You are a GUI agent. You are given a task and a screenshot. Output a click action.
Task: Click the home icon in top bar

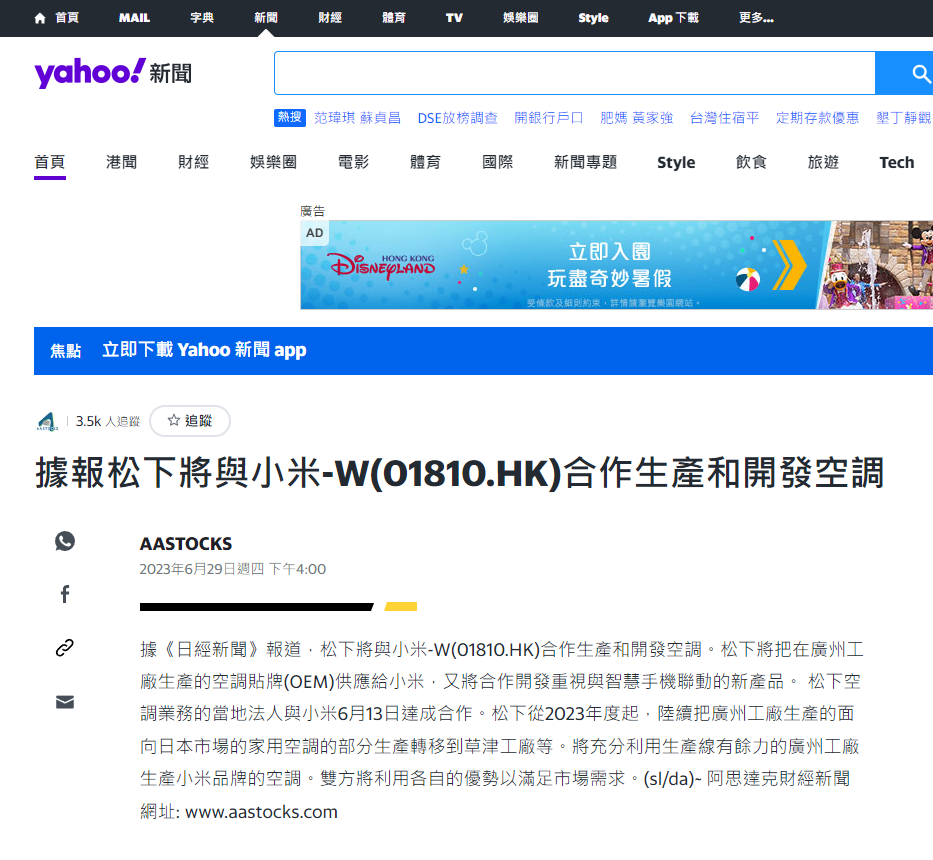click(40, 18)
